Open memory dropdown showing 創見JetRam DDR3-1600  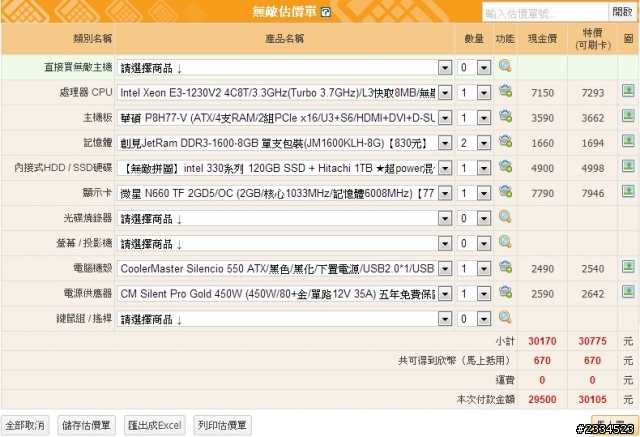coord(284,143)
